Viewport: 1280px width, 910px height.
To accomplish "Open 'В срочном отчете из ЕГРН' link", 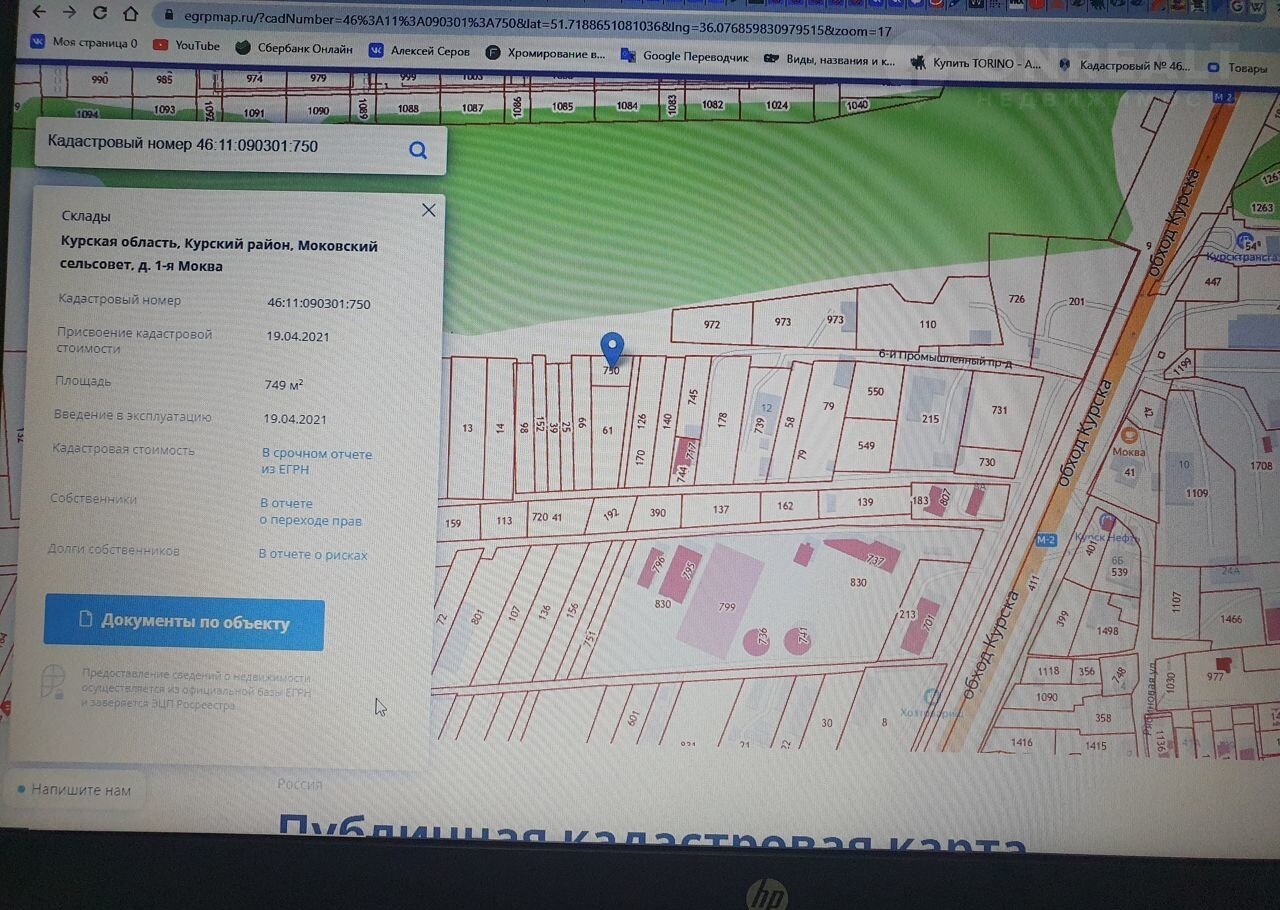I will click(316, 461).
